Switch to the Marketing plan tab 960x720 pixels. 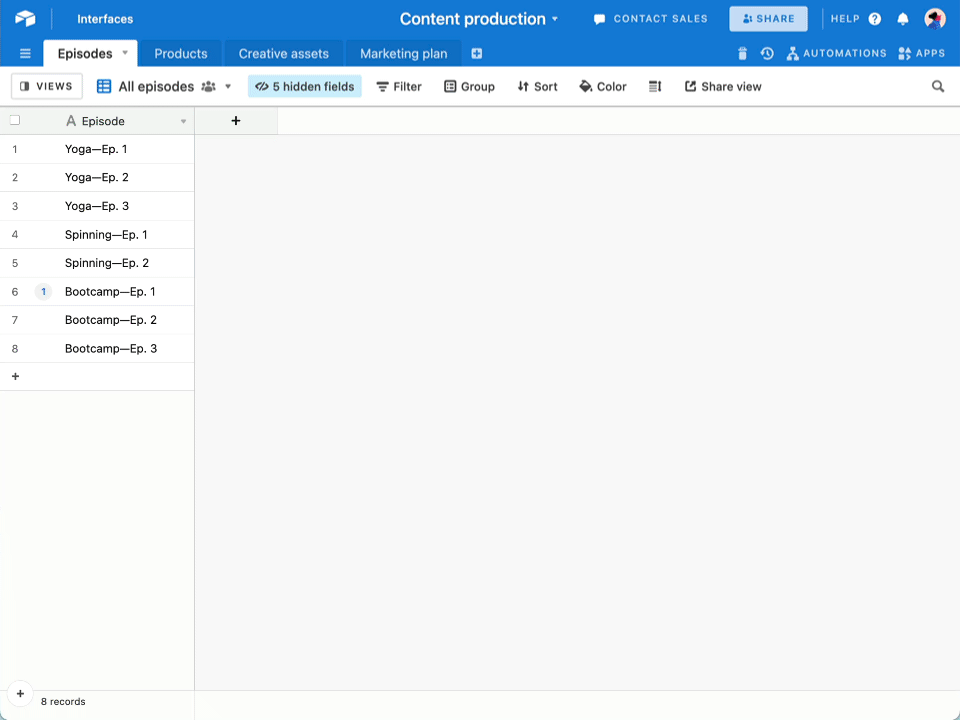click(x=403, y=53)
